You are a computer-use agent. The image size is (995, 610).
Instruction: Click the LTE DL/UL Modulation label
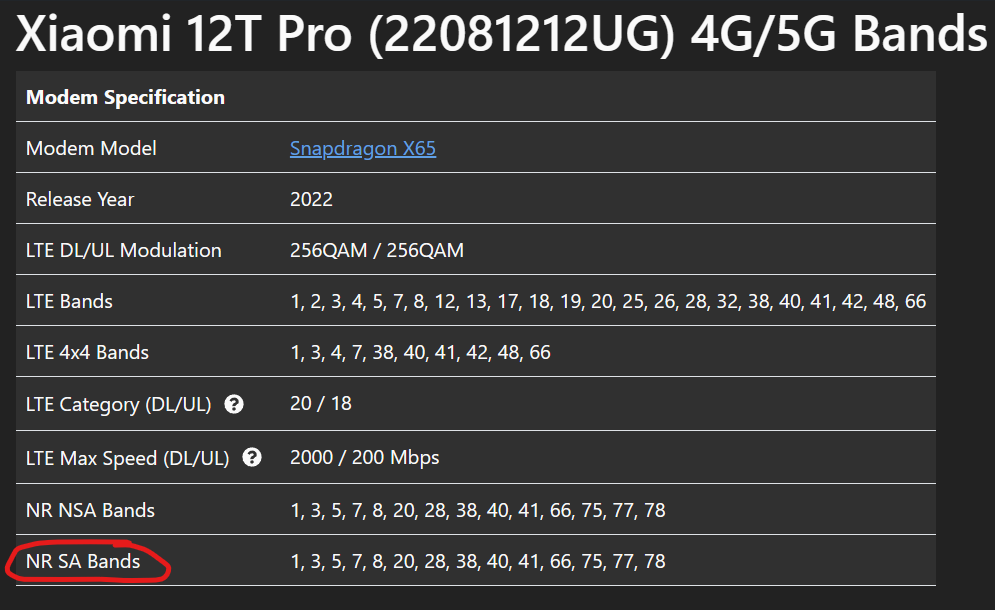(124, 250)
